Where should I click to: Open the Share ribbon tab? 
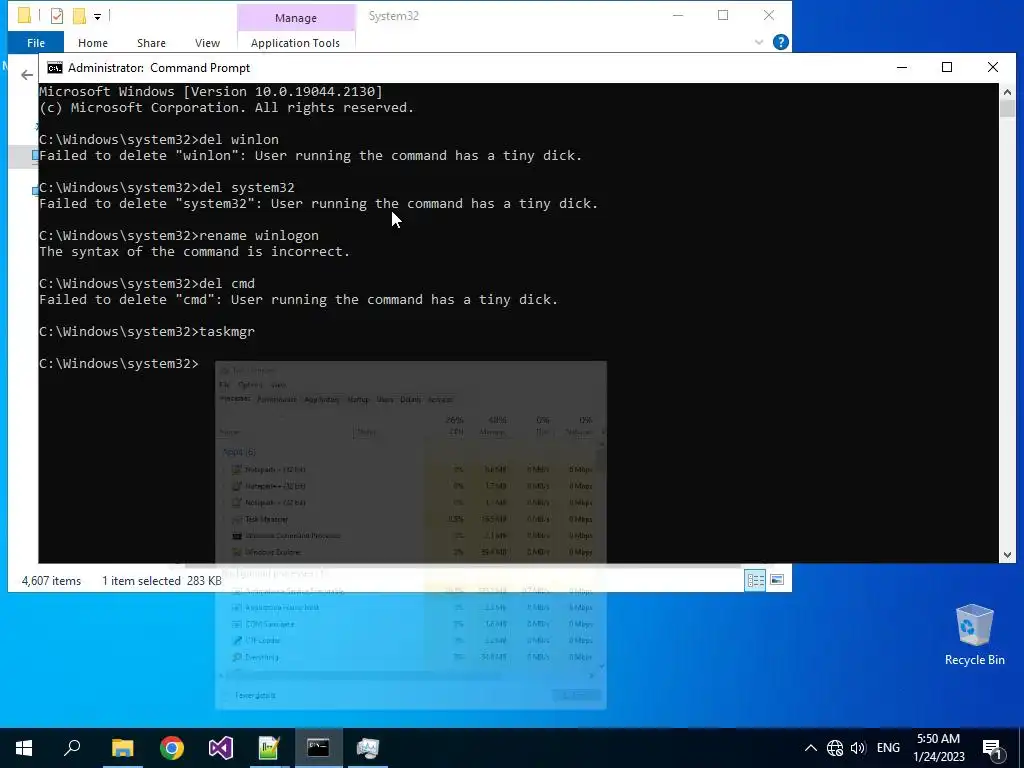151,43
